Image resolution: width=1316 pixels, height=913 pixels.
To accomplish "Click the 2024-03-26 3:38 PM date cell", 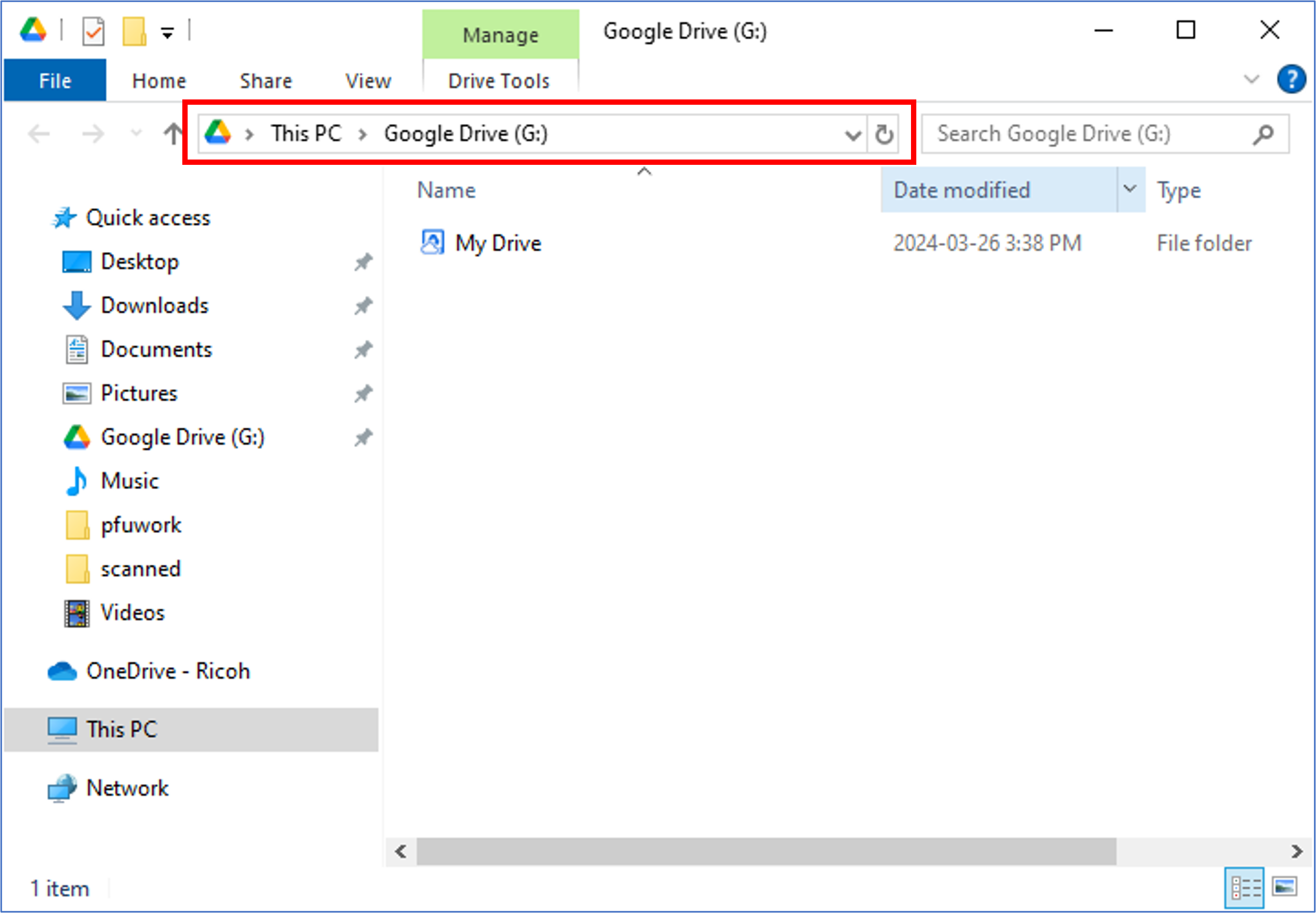I will tap(988, 243).
